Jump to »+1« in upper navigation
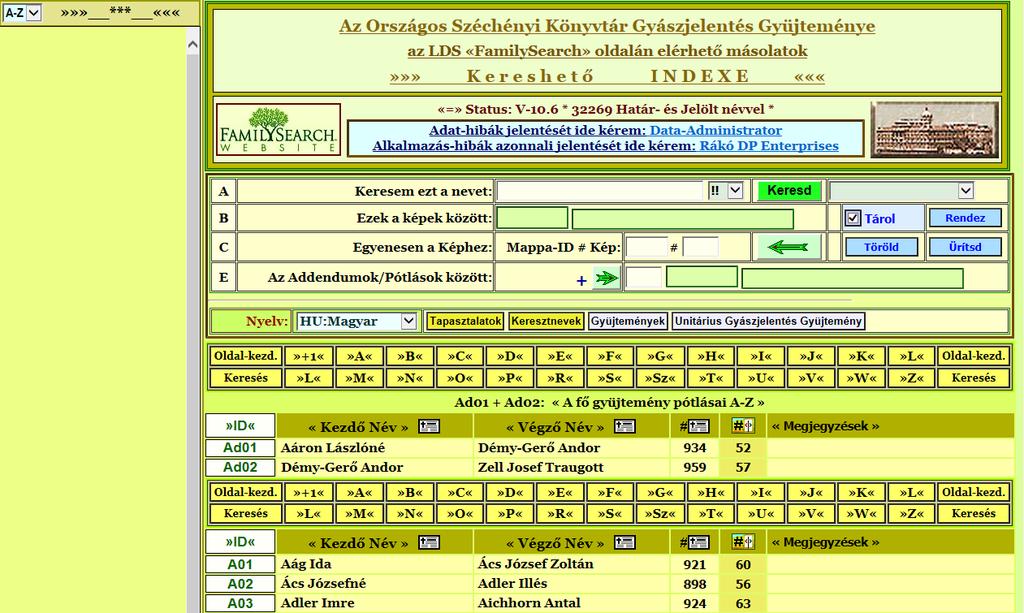Image resolution: width=1024 pixels, height=613 pixels. (x=309, y=356)
